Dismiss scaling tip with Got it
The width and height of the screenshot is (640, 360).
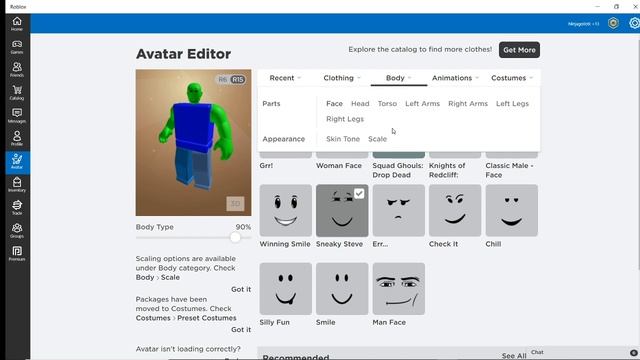point(241,289)
